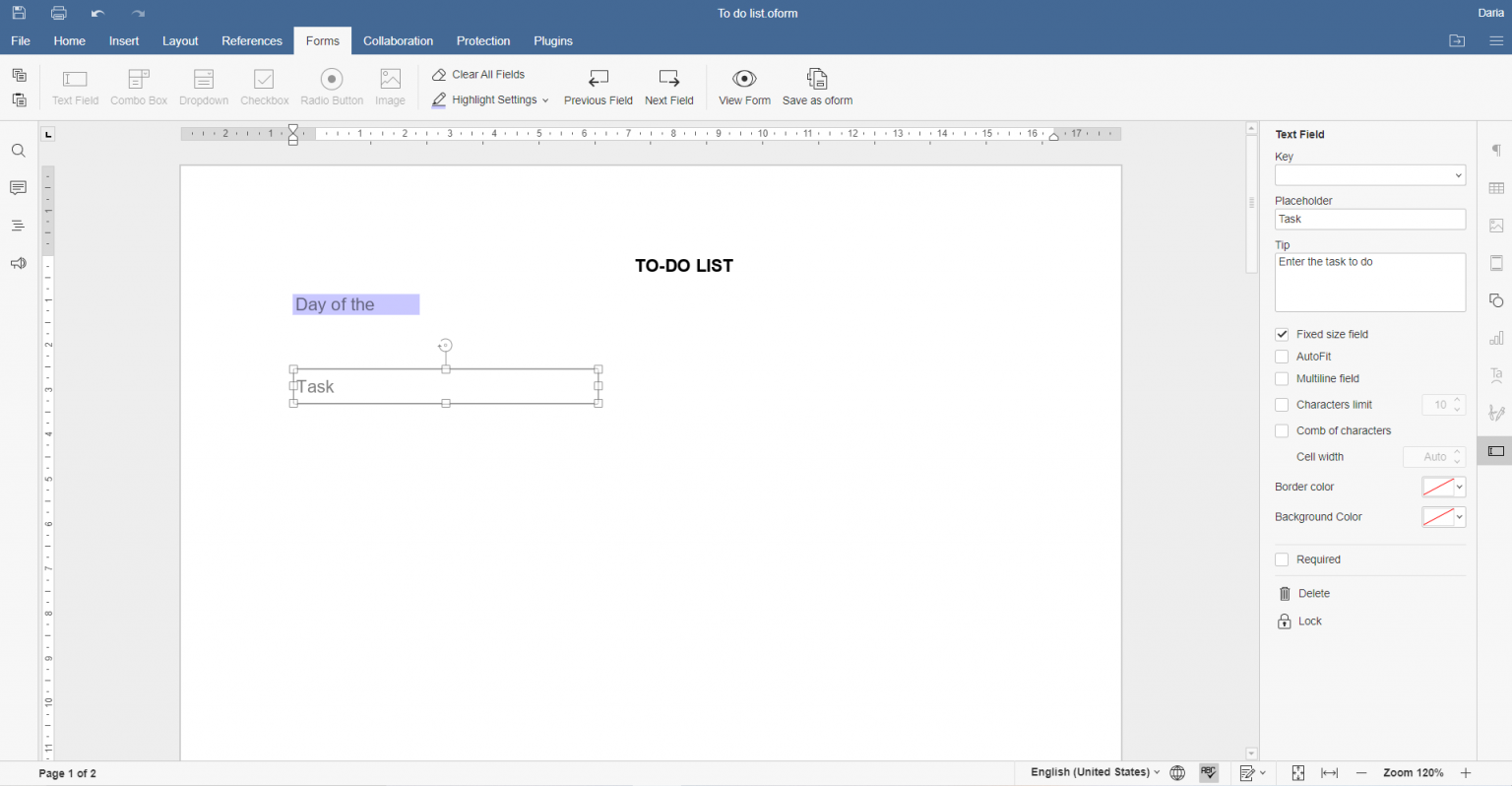Enable the Multiline field checkbox
The height and width of the screenshot is (786, 1512).
tap(1282, 378)
